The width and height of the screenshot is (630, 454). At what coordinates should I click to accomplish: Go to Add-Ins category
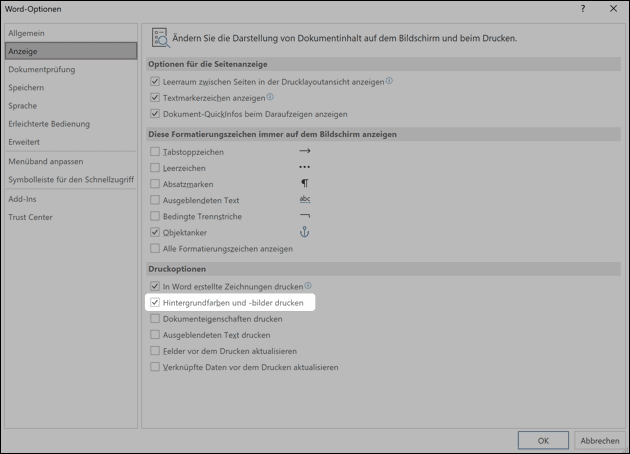[71, 199]
